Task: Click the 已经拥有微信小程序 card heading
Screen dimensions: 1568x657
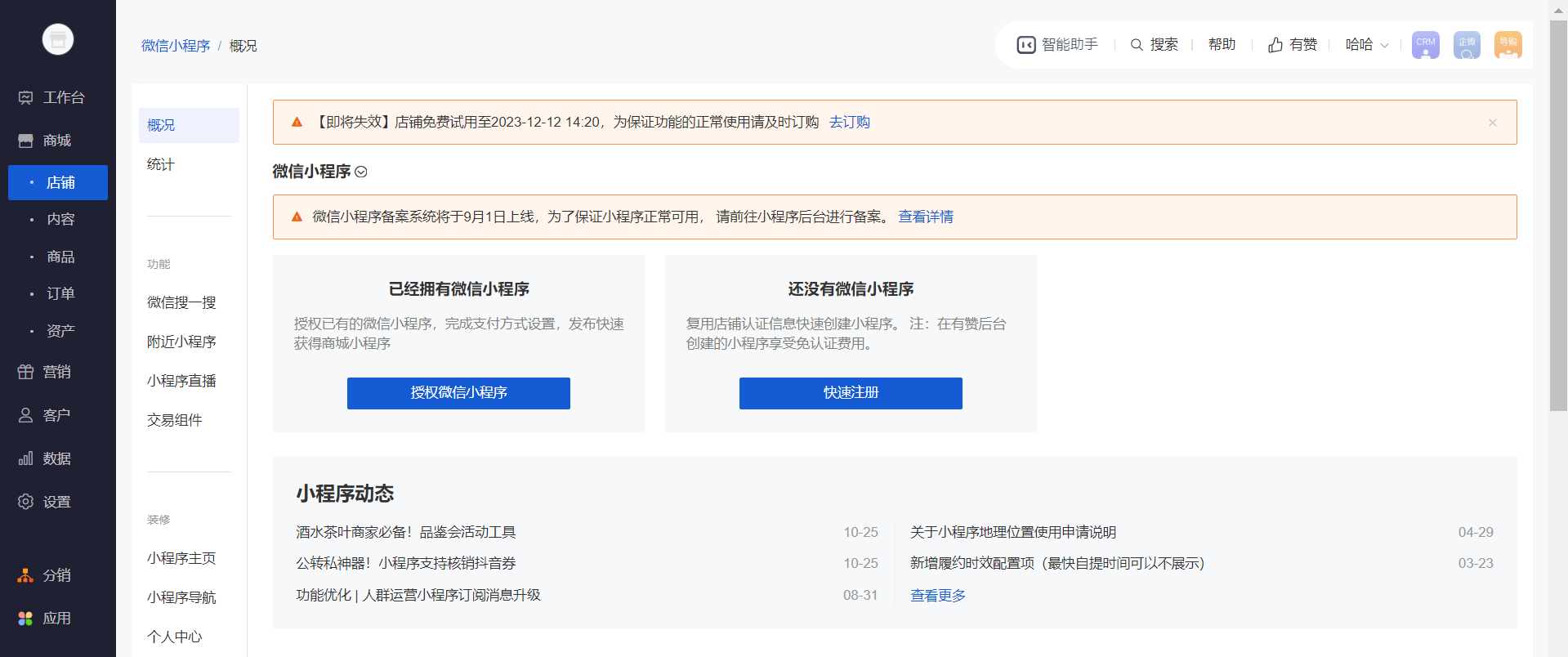Action: point(458,289)
